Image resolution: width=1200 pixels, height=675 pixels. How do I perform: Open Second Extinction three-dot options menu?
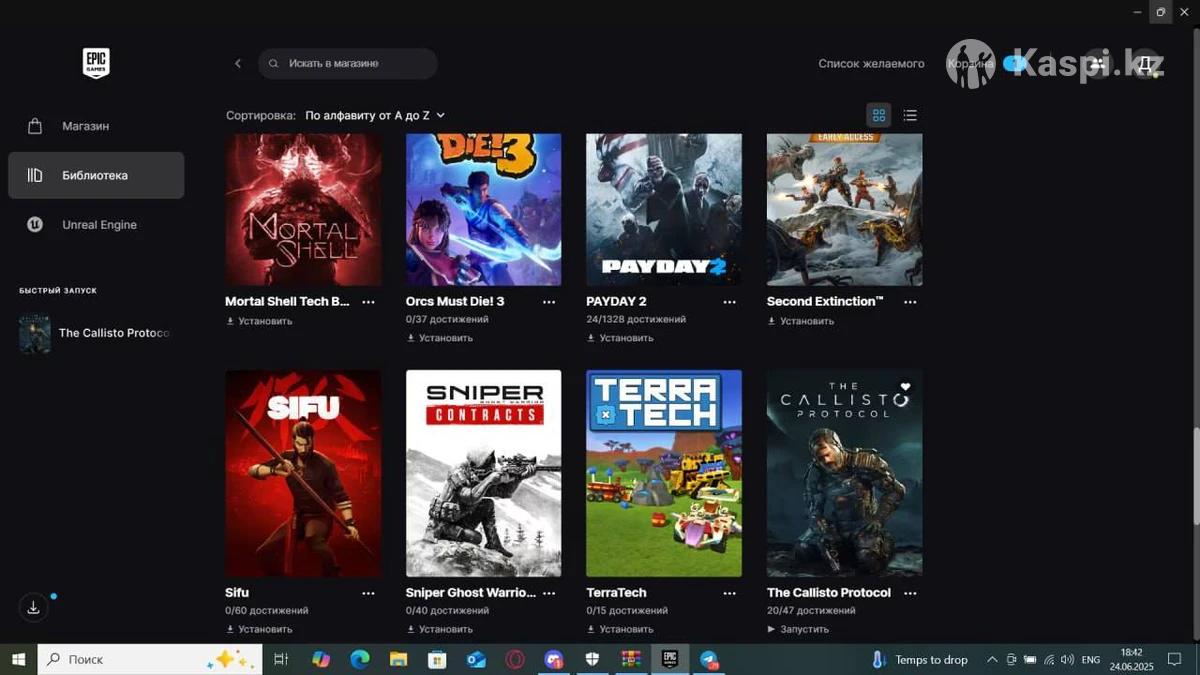pos(910,301)
